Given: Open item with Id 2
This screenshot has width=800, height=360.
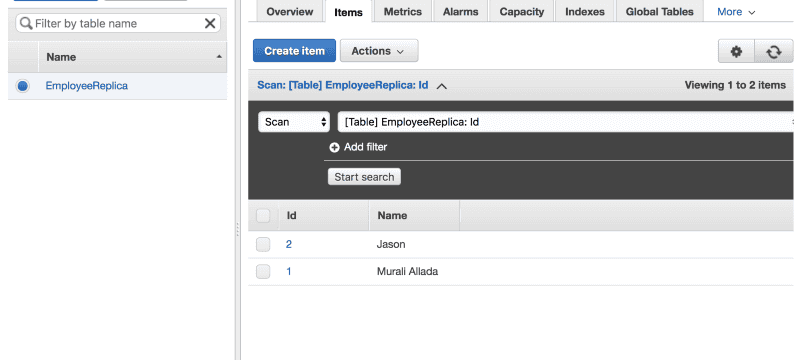Looking at the screenshot, I should (x=289, y=245).
